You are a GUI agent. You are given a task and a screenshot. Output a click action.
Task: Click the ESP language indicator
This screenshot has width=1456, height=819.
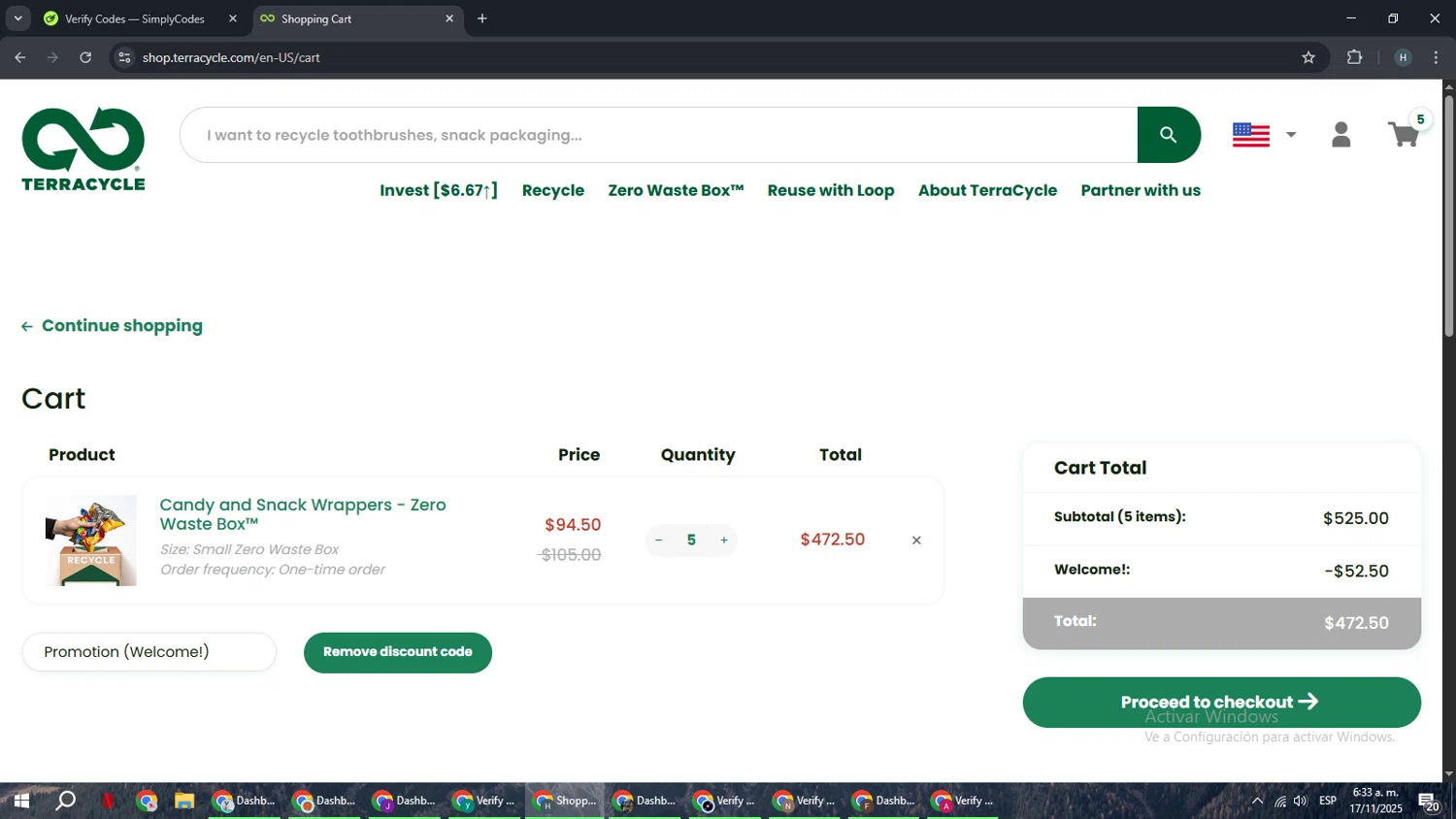coord(1328,801)
